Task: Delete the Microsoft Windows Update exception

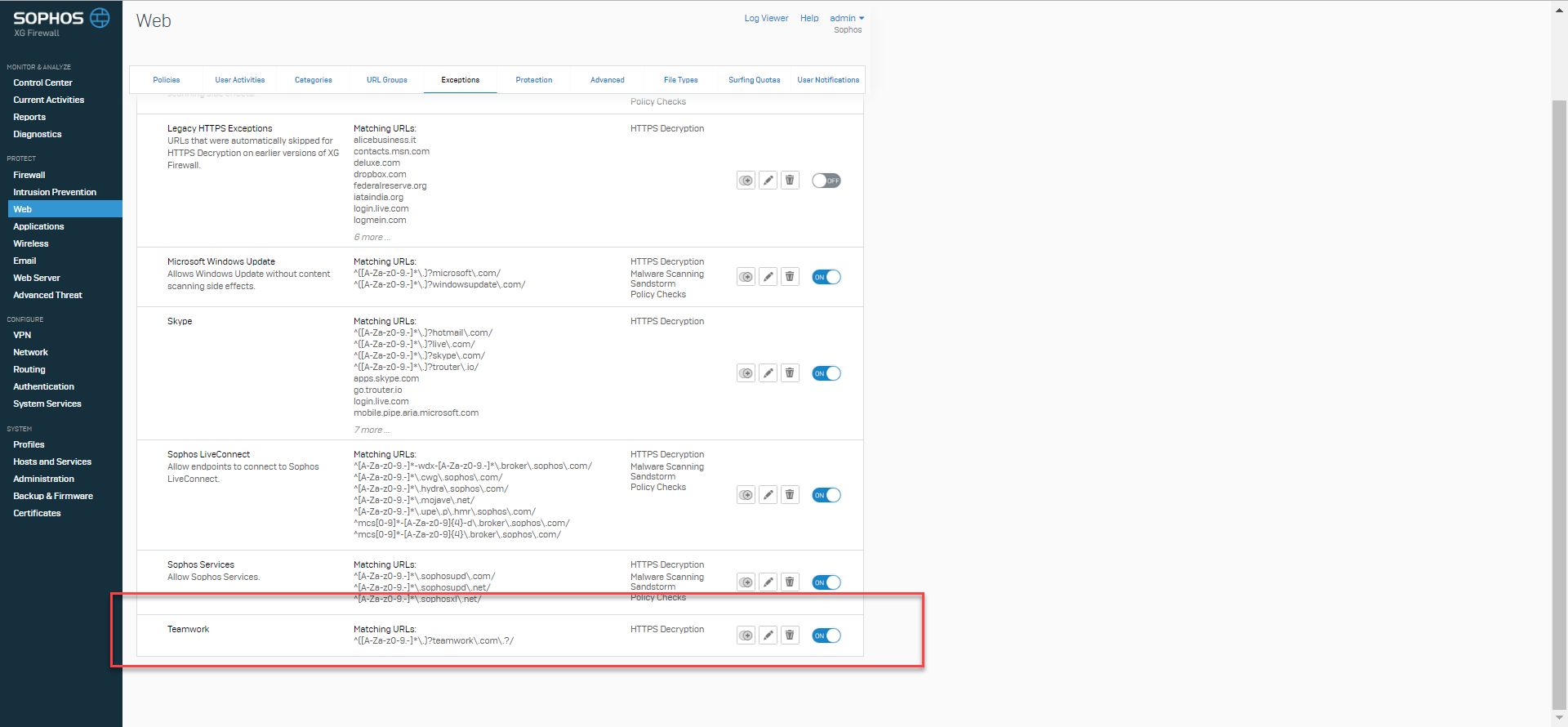Action: [790, 277]
